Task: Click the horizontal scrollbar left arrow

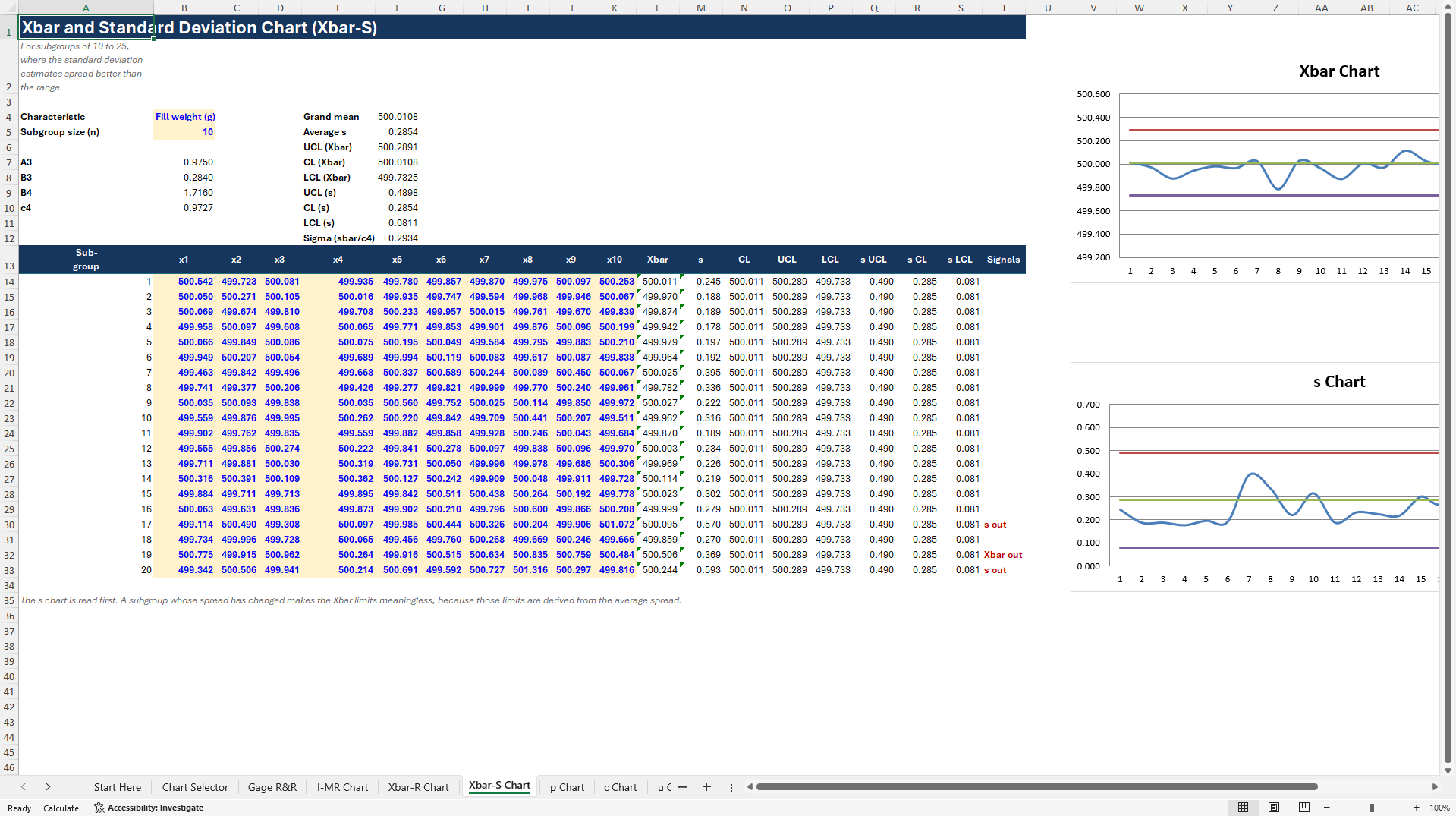Action: pyautogui.click(x=750, y=787)
